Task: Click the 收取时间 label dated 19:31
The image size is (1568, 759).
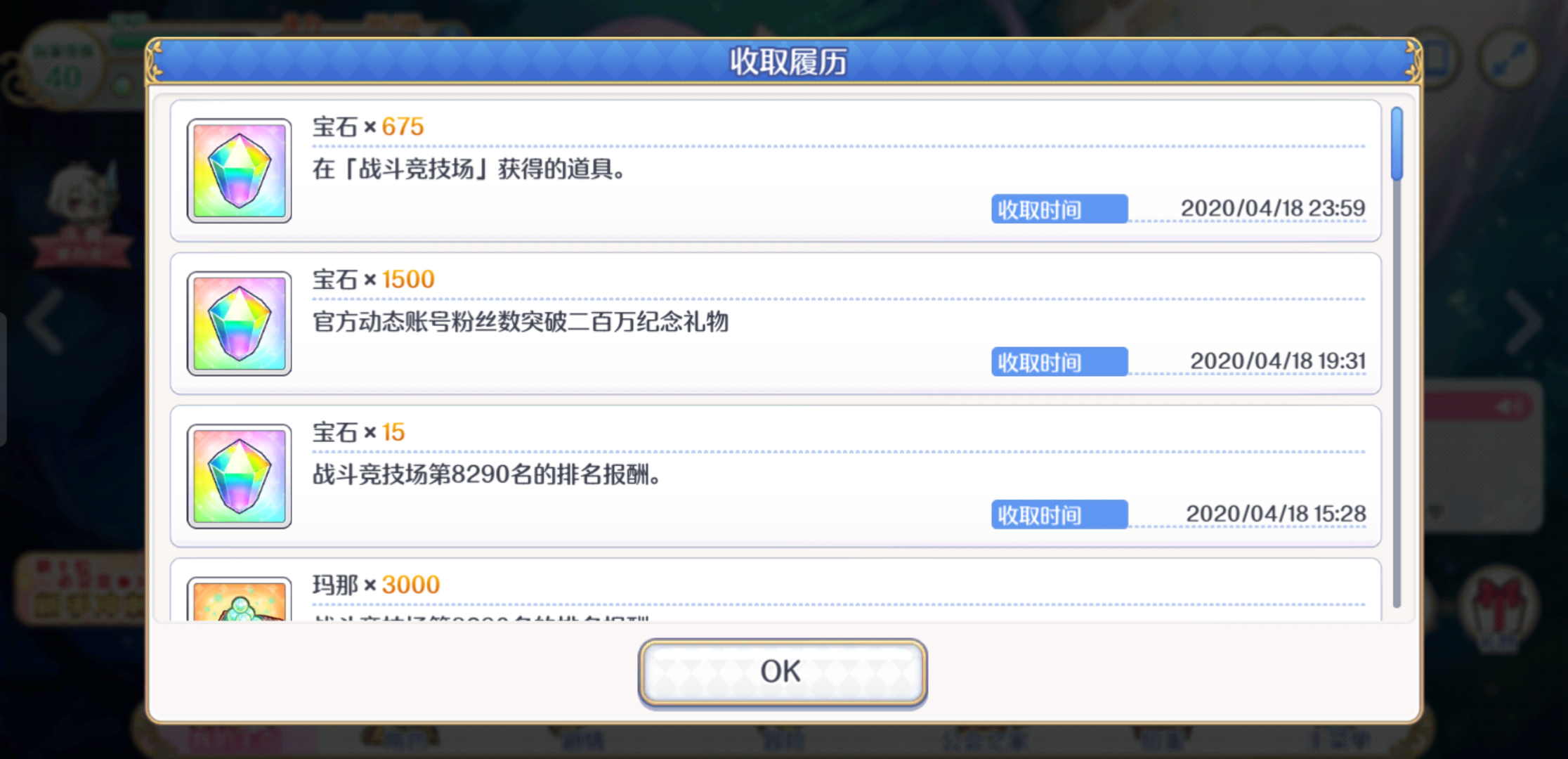Action: [1059, 361]
